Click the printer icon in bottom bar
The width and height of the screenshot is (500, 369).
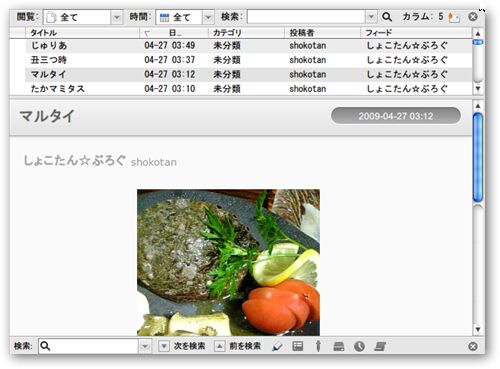(x=339, y=347)
